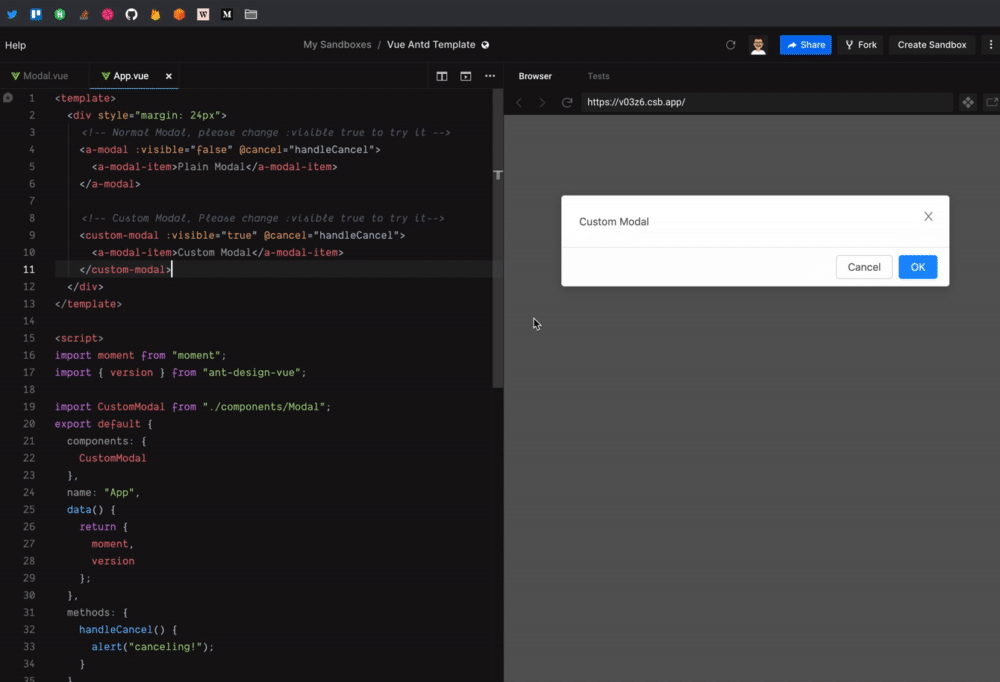Click the Share button
The height and width of the screenshot is (682, 1000).
[x=805, y=45]
